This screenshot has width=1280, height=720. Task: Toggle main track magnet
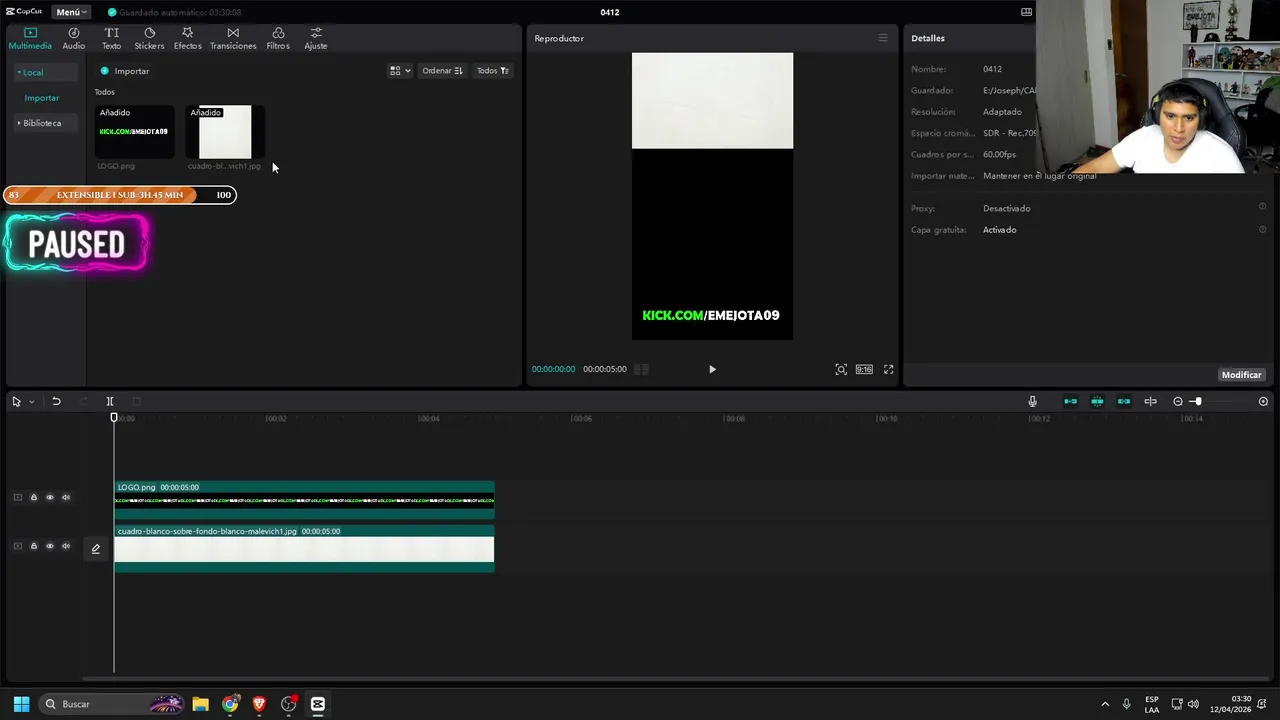point(1070,401)
